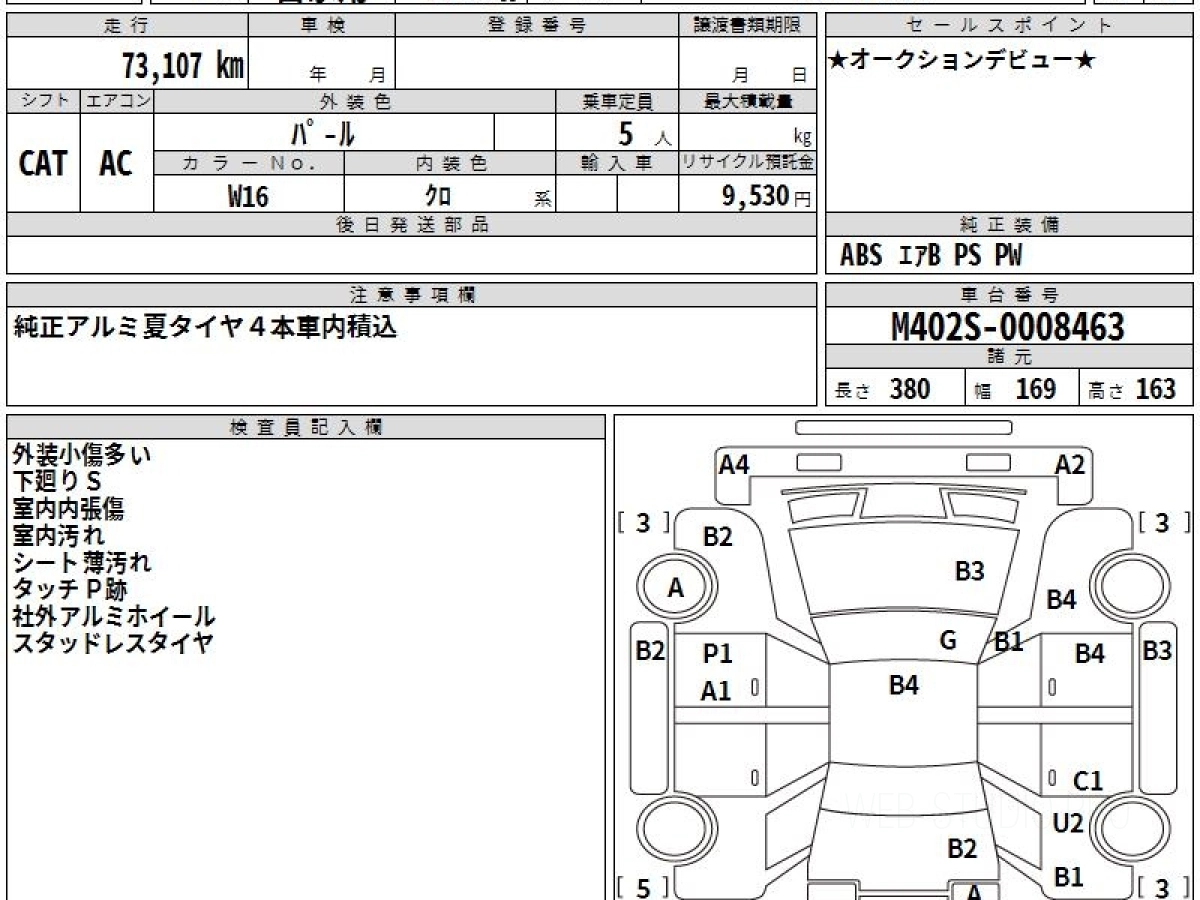Click the 注意事項欄 header
Viewport: 1200px width, 900px height.
[411, 295]
